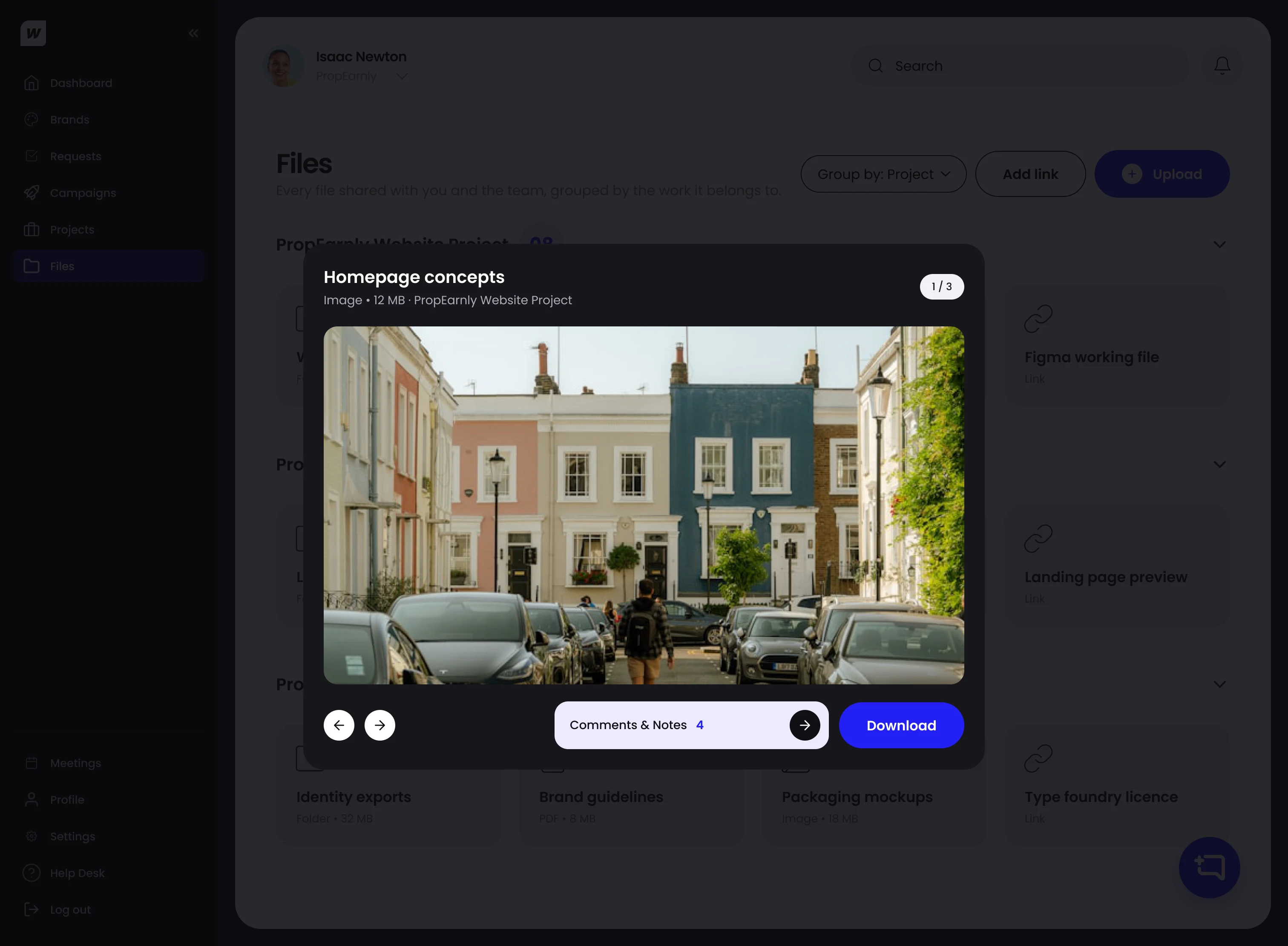Open the Packaging mockups image card
The height and width of the screenshot is (946, 1288).
[x=874, y=808]
